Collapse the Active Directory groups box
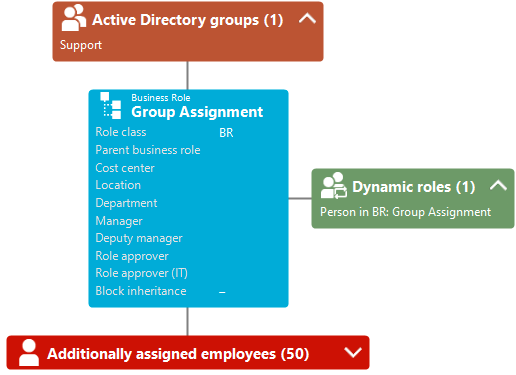This screenshot has width=516, height=375. tap(307, 18)
